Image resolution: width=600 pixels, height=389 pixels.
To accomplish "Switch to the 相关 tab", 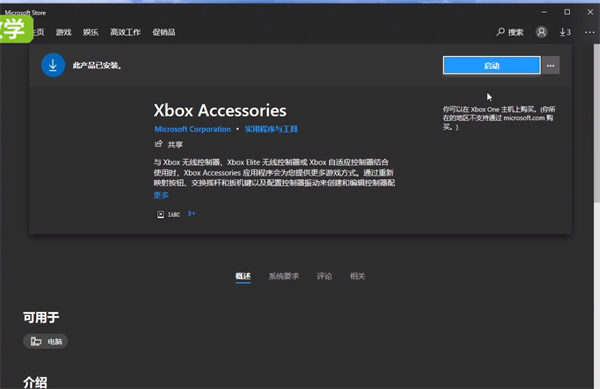I will [x=357, y=276].
